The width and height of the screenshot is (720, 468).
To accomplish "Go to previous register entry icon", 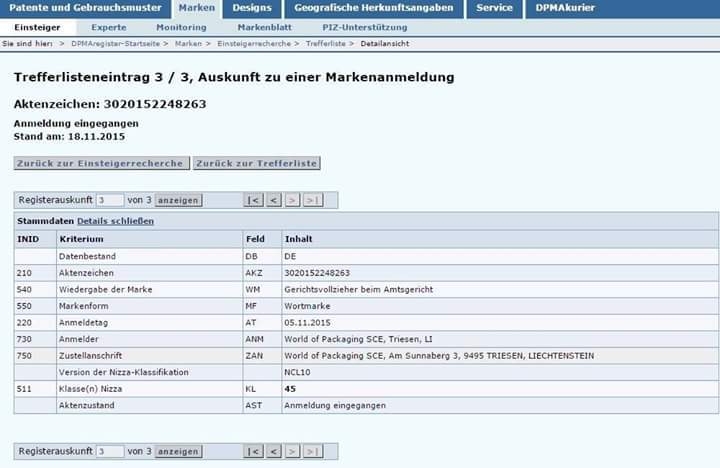I will pos(273,200).
